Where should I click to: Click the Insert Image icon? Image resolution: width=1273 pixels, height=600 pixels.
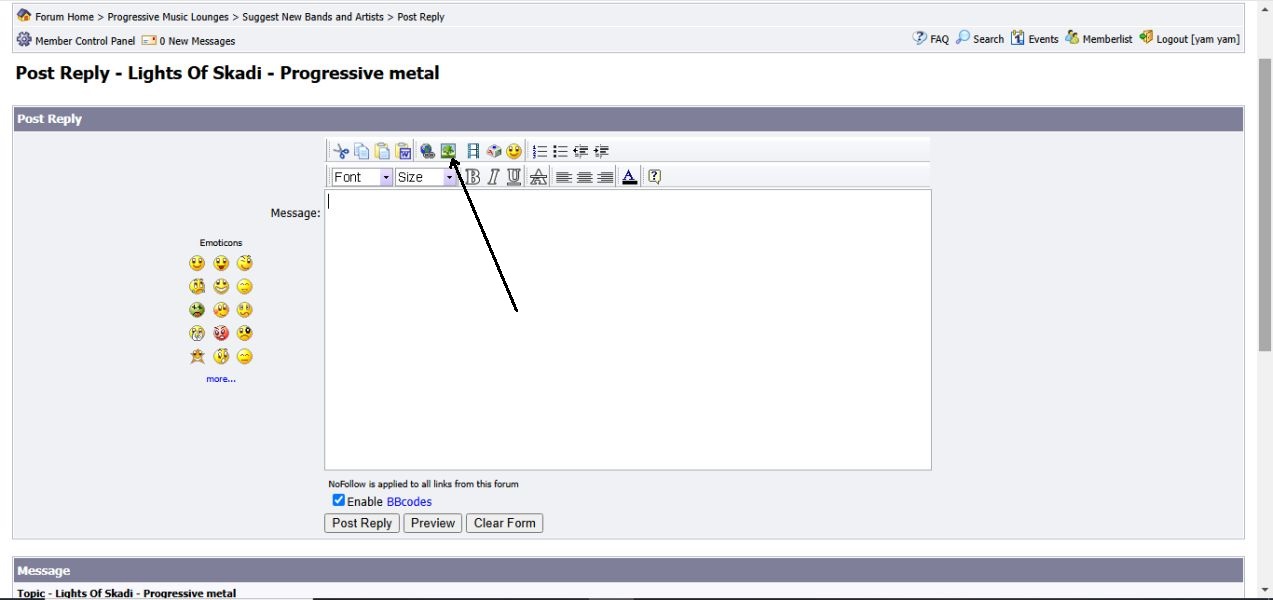[x=448, y=151]
